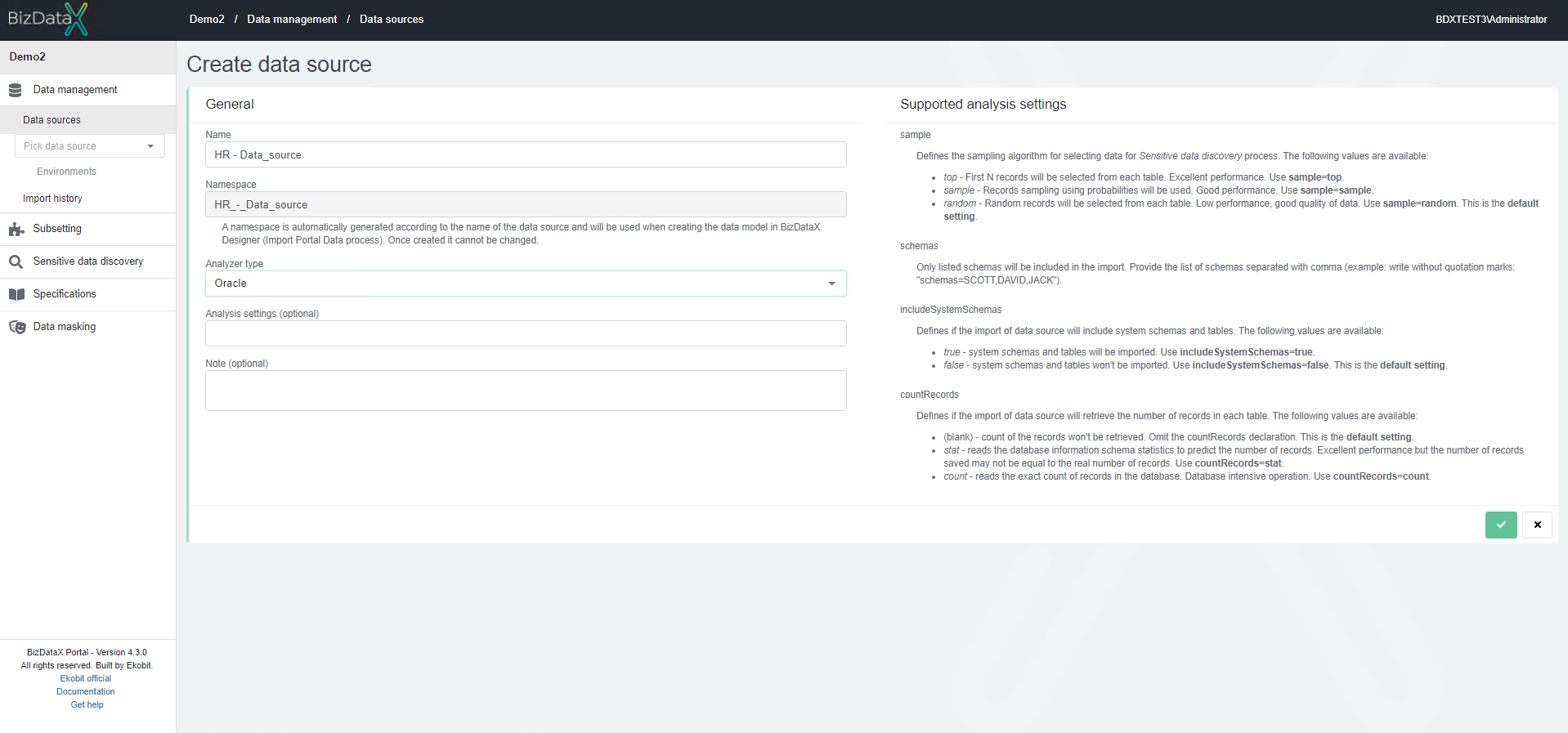Click the General section heading
Screen dimensions: 1568x733
[x=230, y=104]
